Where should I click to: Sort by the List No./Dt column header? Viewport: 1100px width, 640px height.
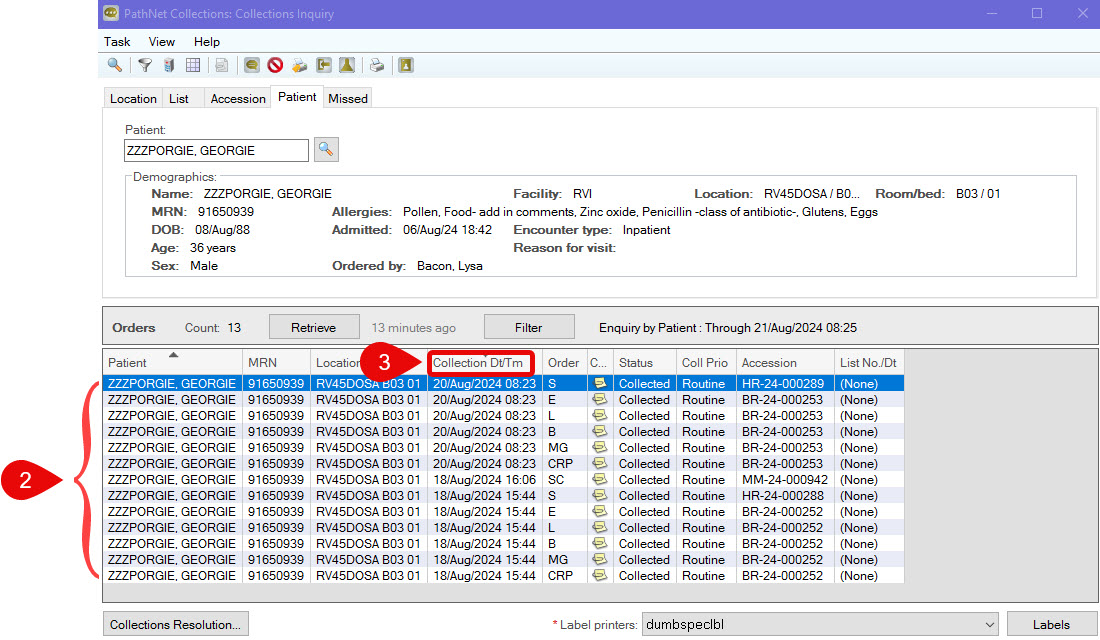(869, 363)
